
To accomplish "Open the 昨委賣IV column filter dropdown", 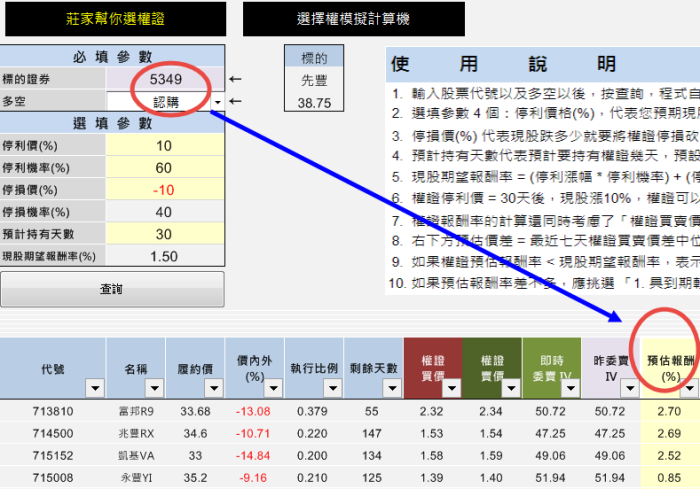I will pyautogui.click(x=630, y=388).
